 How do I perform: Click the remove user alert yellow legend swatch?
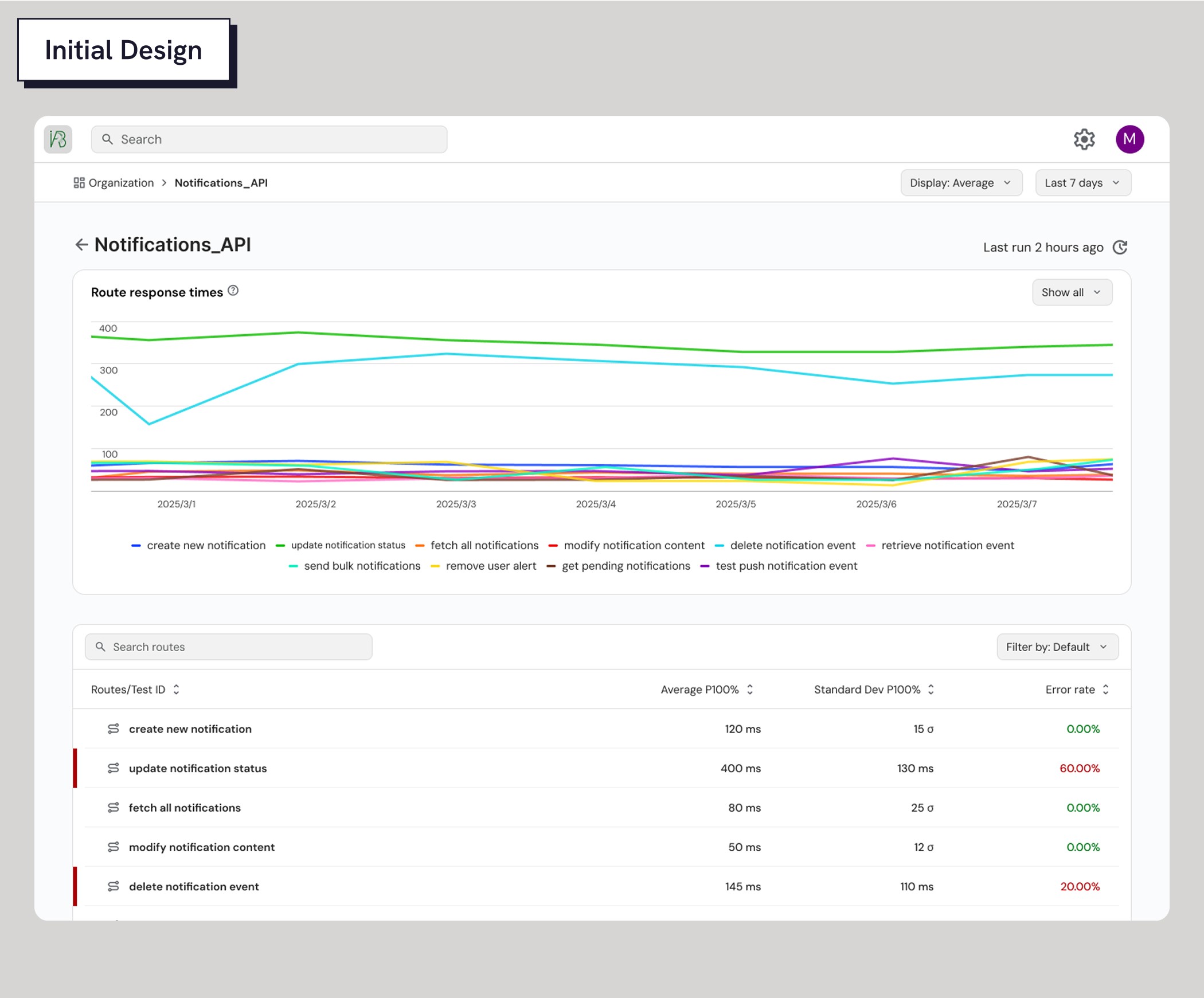pyautogui.click(x=435, y=566)
